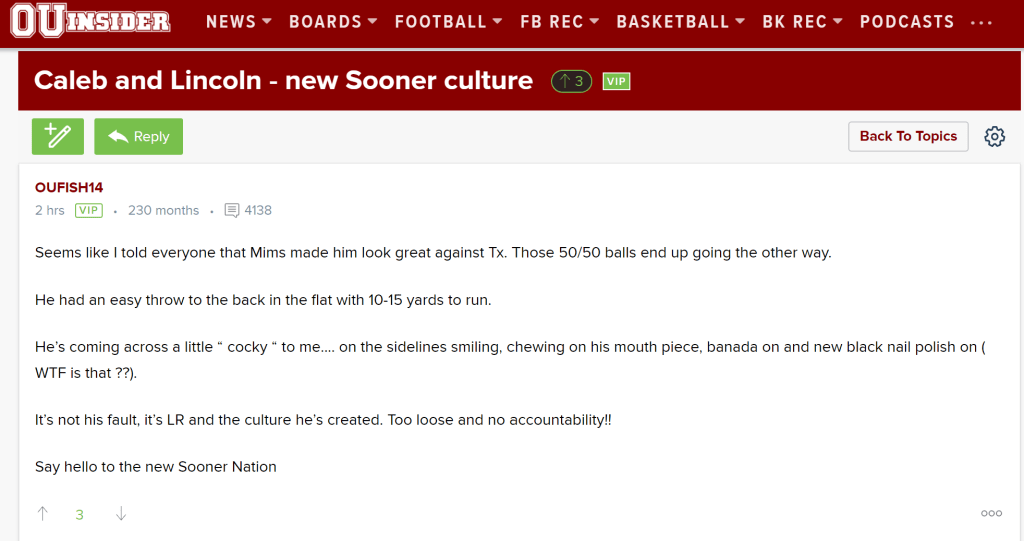1024x541 pixels.
Task: Click the new post pencil icon button
Action: (58, 136)
